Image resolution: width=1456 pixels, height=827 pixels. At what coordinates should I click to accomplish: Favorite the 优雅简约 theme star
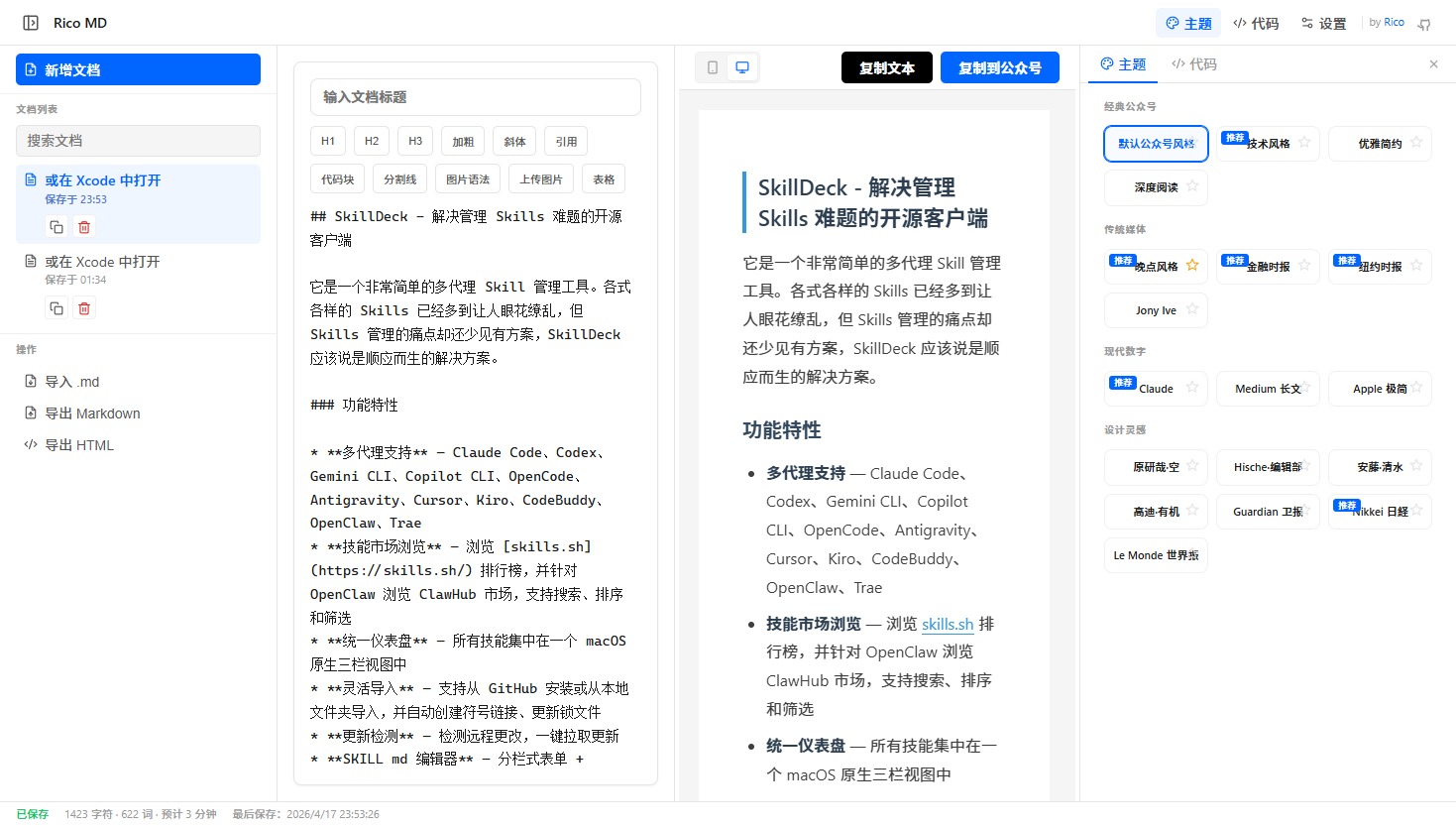click(x=1416, y=143)
